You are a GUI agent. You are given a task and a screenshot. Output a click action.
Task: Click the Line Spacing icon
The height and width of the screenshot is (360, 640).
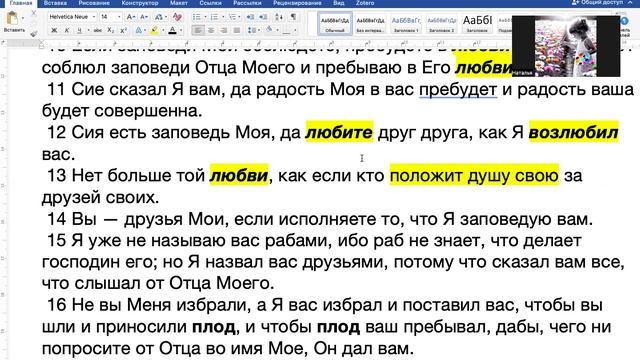(x=252, y=31)
